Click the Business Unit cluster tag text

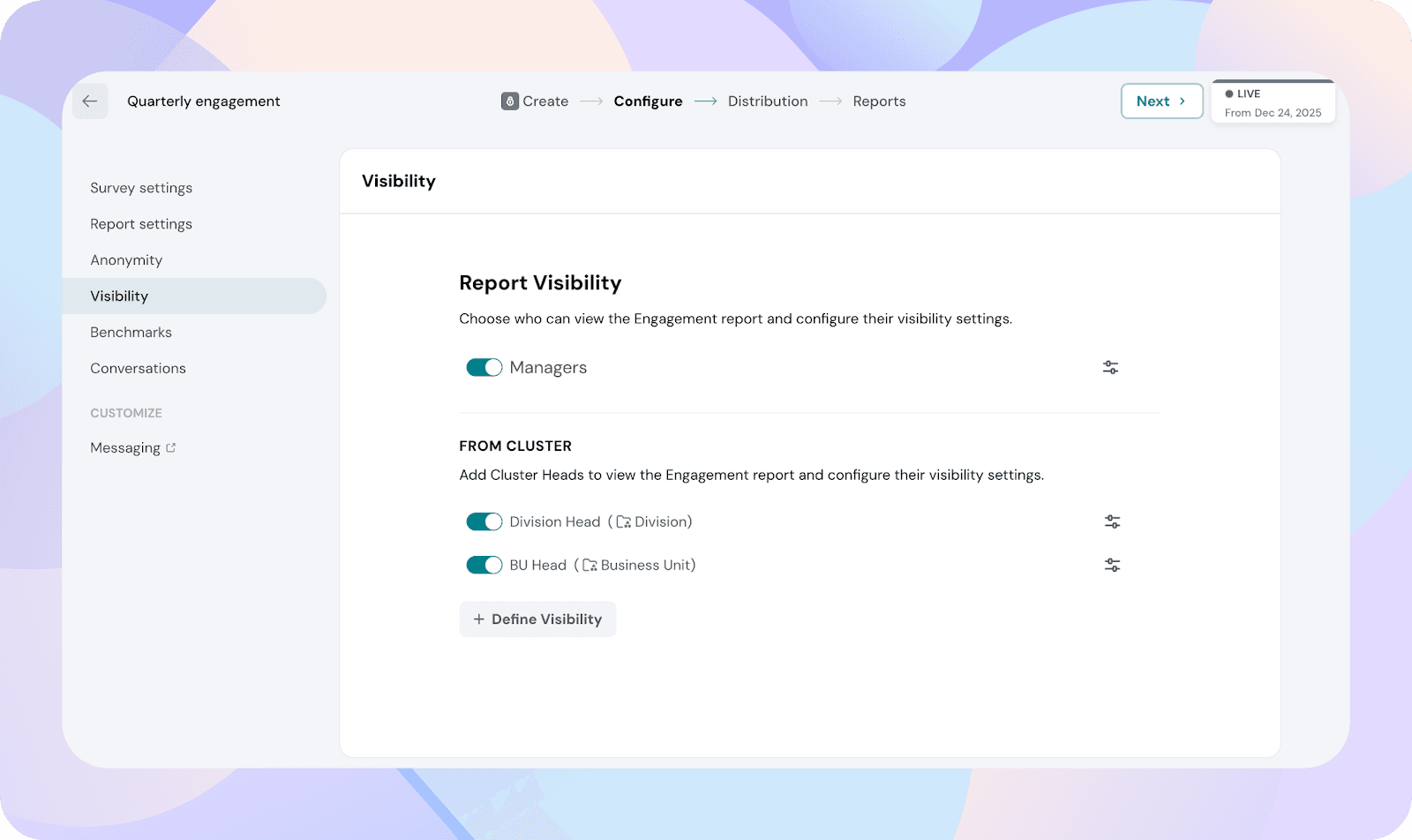pos(645,565)
